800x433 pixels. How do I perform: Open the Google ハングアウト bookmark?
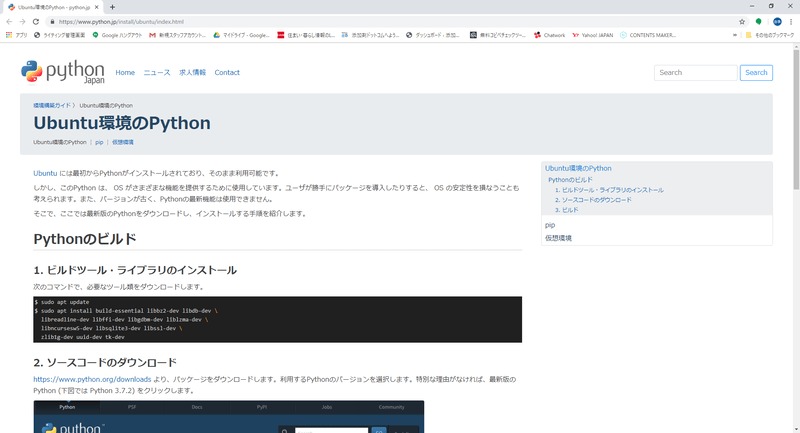[x=117, y=35]
